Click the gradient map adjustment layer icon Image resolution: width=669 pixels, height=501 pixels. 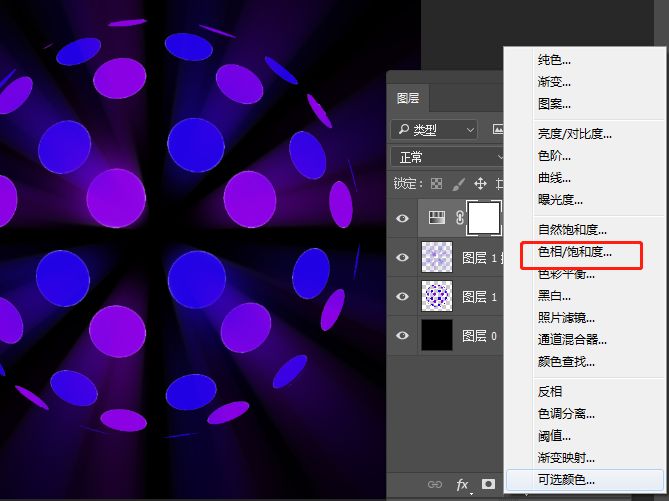(436, 218)
